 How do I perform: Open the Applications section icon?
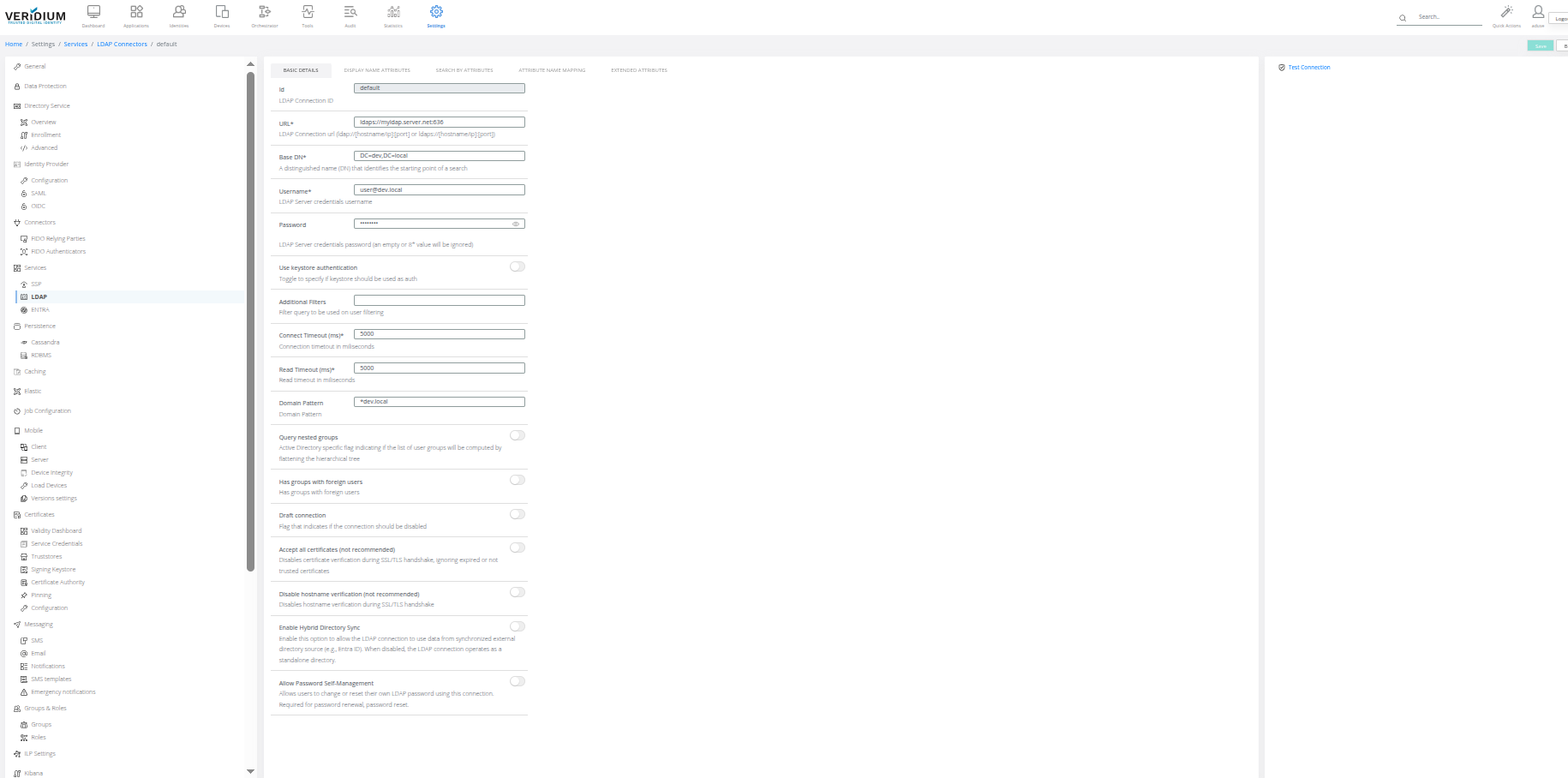(136, 12)
